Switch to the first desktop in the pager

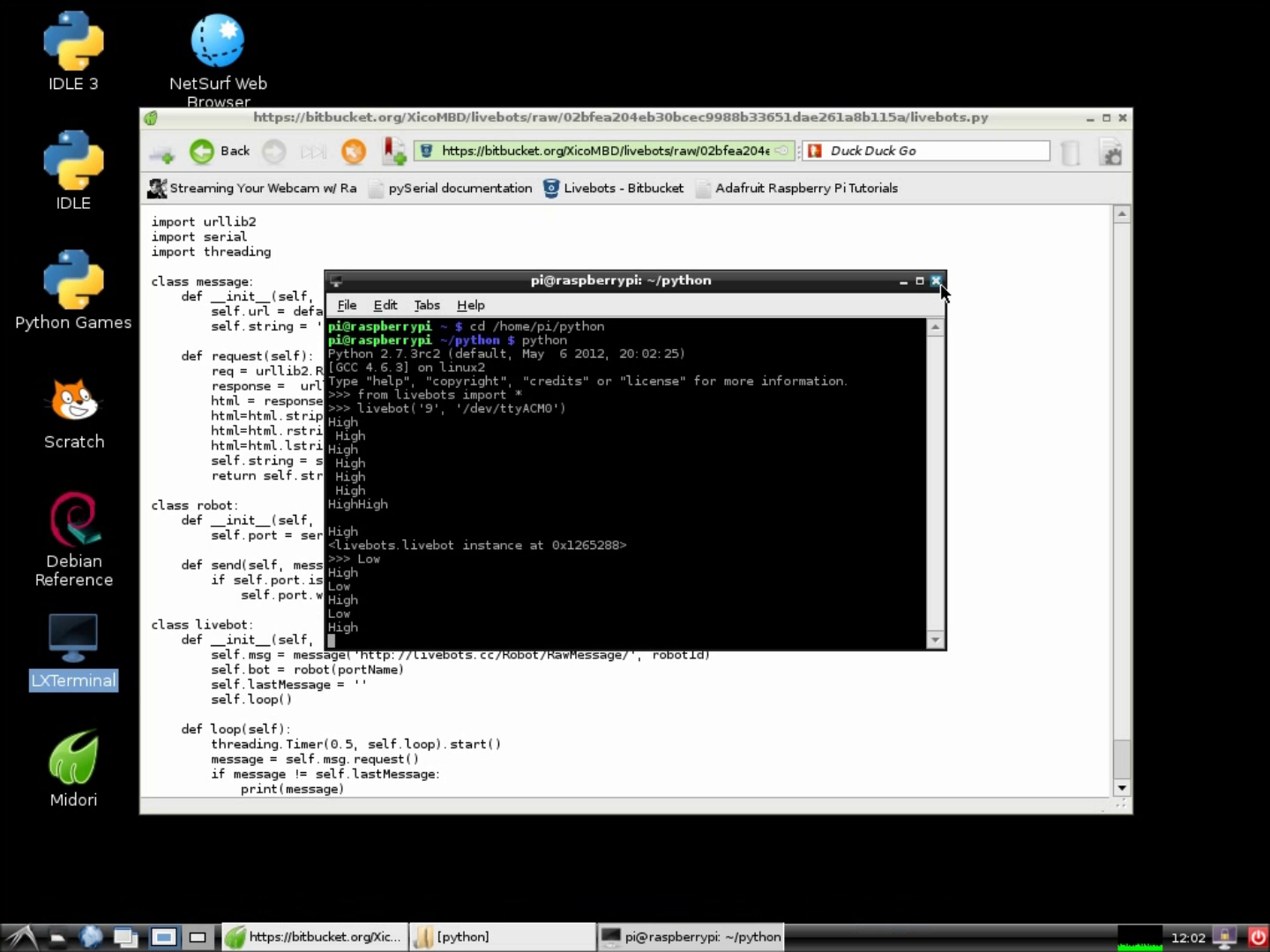pyautogui.click(x=164, y=937)
